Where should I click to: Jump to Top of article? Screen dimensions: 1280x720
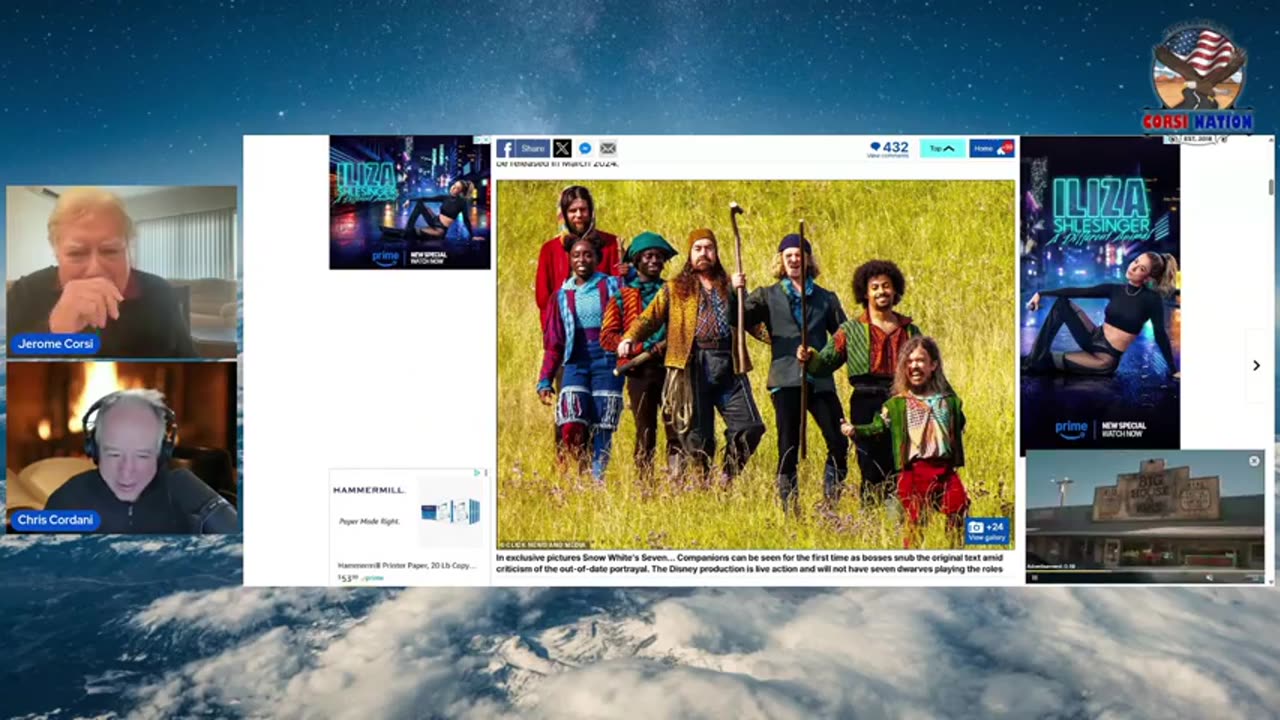942,148
